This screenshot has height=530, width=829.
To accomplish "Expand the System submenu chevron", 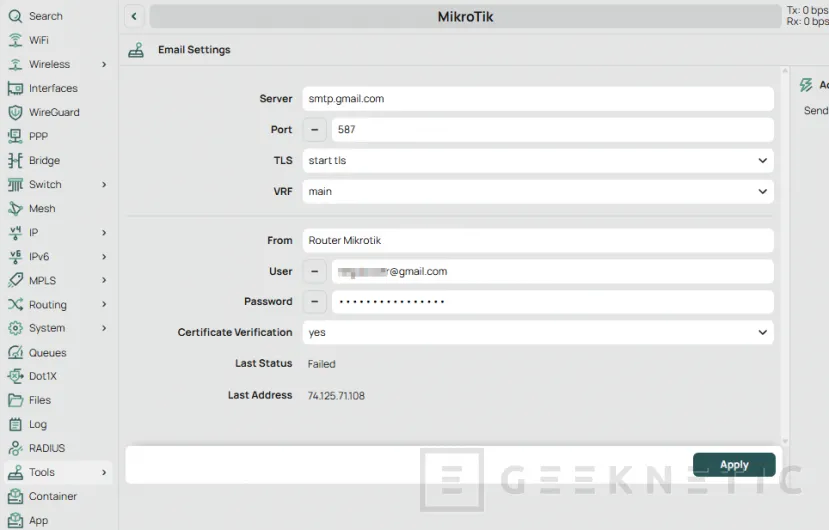I will pyautogui.click(x=104, y=328).
